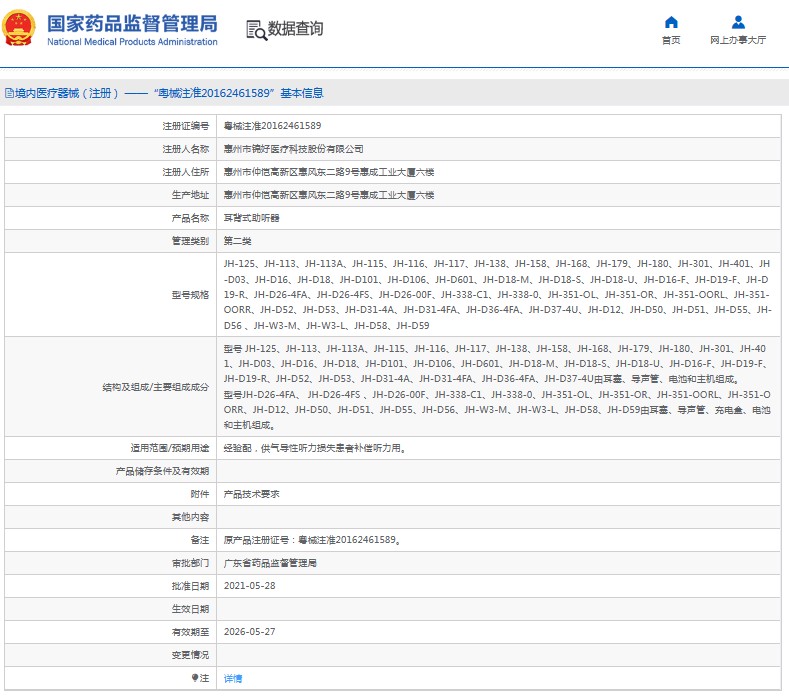Click the 产品储存条件及有效期 label
The height and width of the screenshot is (698, 789).
pyautogui.click(x=162, y=471)
